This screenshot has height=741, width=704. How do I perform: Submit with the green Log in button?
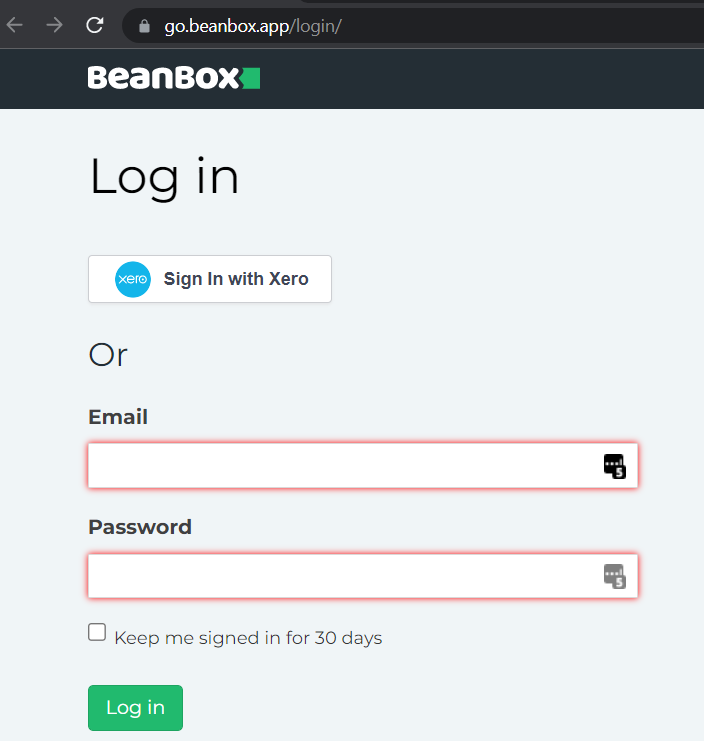pyautogui.click(x=135, y=708)
